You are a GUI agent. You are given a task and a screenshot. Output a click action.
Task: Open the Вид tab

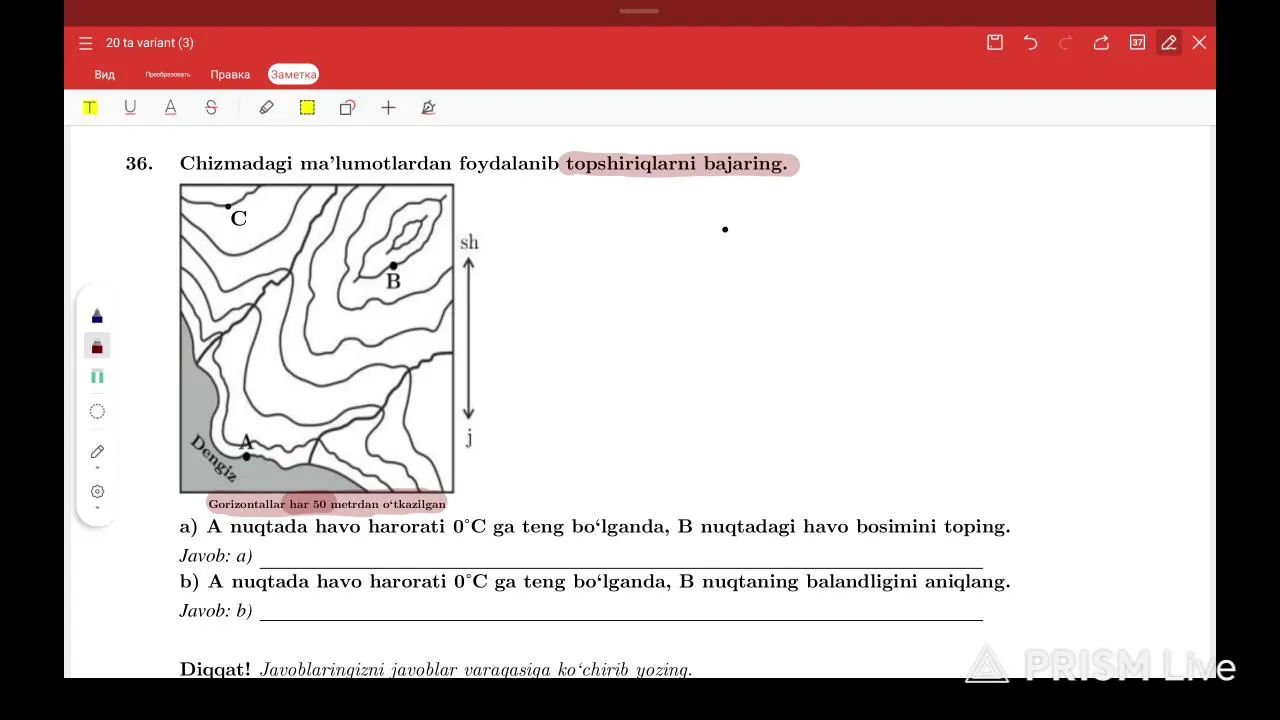(x=105, y=75)
